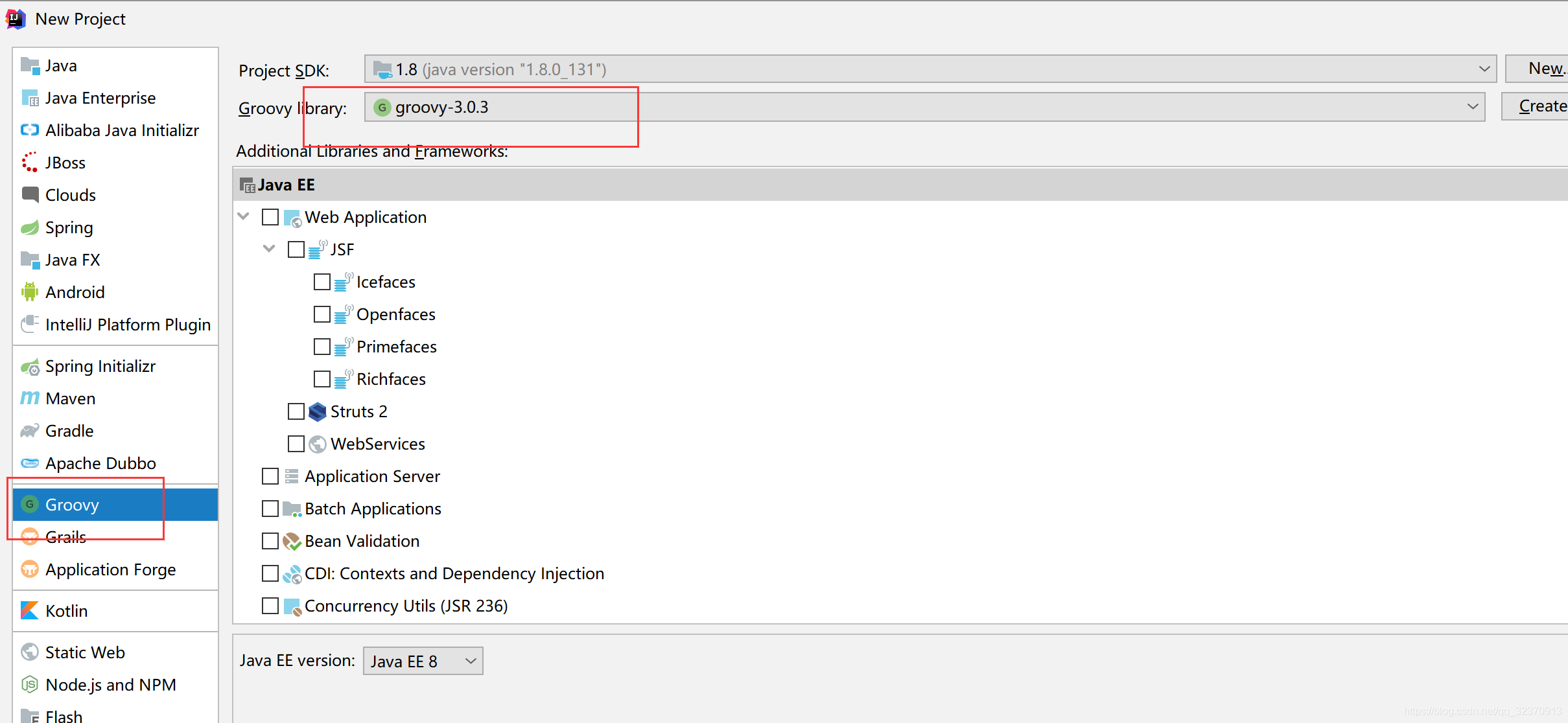Viewport: 1568px width, 723px height.
Task: Click the Primefaces label
Action: pos(397,347)
